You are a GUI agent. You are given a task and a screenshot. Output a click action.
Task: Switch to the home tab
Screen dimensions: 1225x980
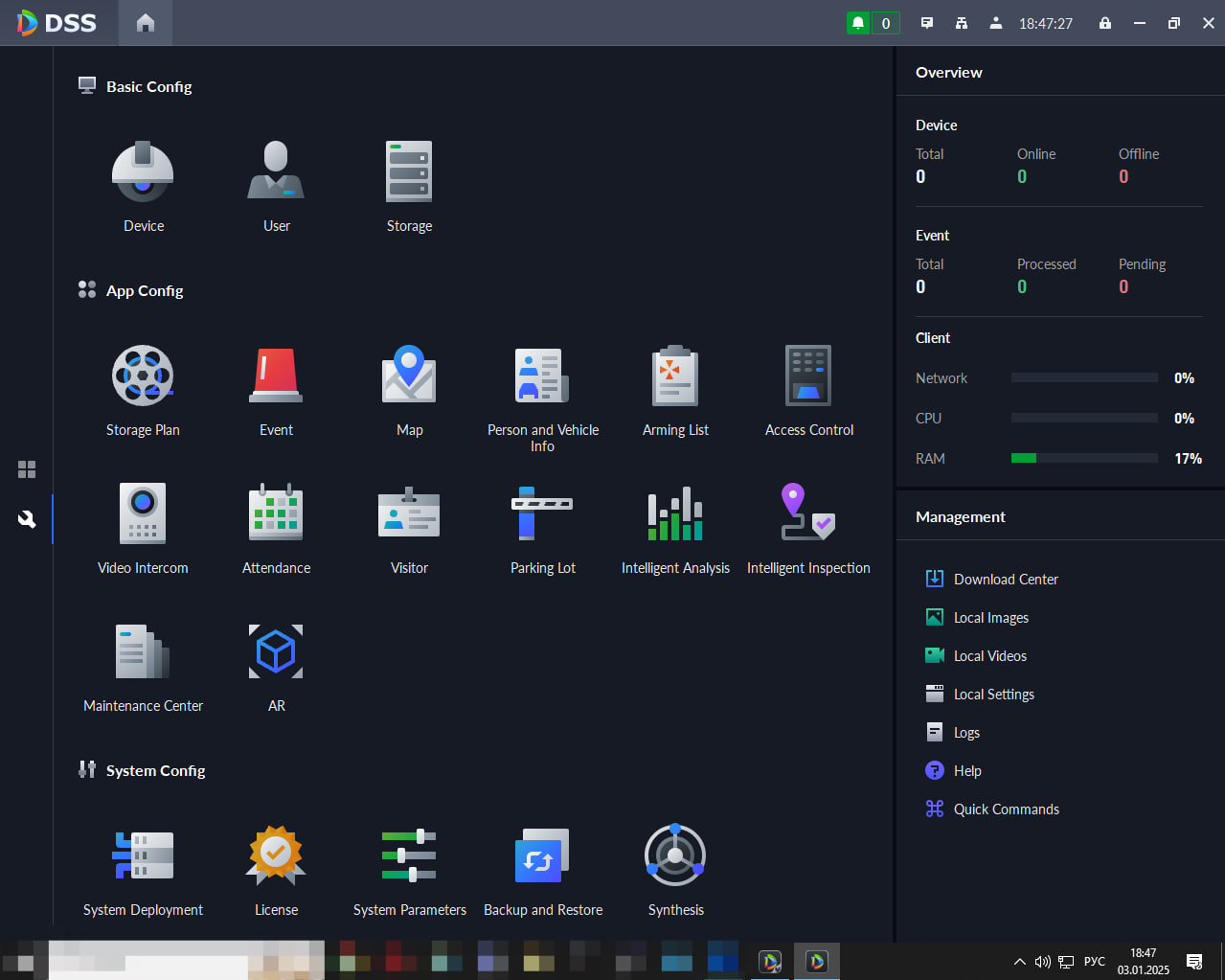point(146,23)
